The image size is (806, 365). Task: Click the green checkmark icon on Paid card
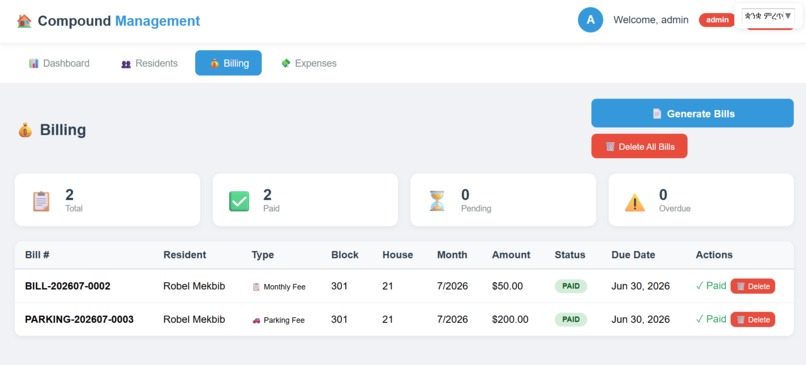point(239,201)
